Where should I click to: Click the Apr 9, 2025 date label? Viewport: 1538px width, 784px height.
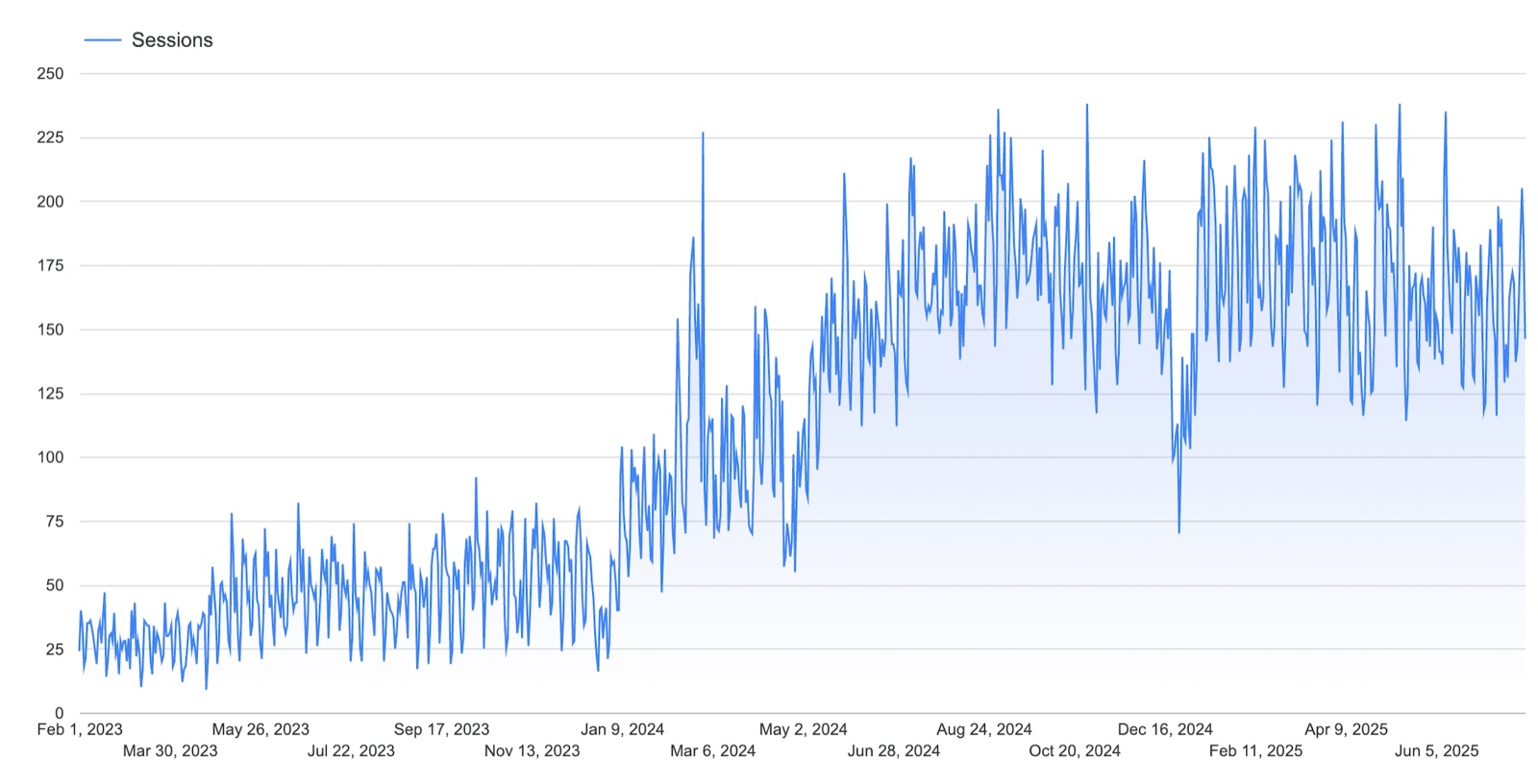[x=1346, y=729]
